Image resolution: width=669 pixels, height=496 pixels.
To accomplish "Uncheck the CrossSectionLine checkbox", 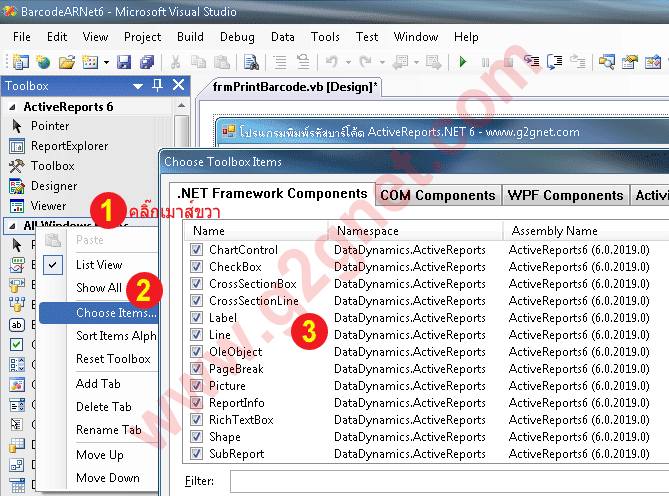I will (x=196, y=301).
